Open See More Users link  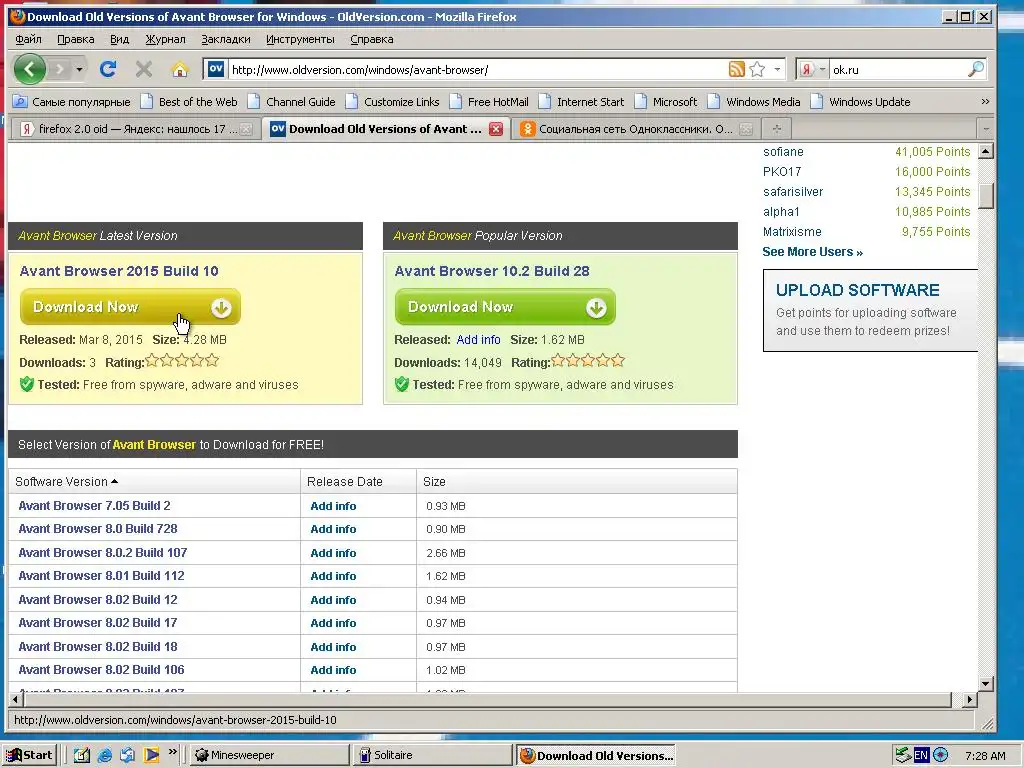pyautogui.click(x=812, y=252)
